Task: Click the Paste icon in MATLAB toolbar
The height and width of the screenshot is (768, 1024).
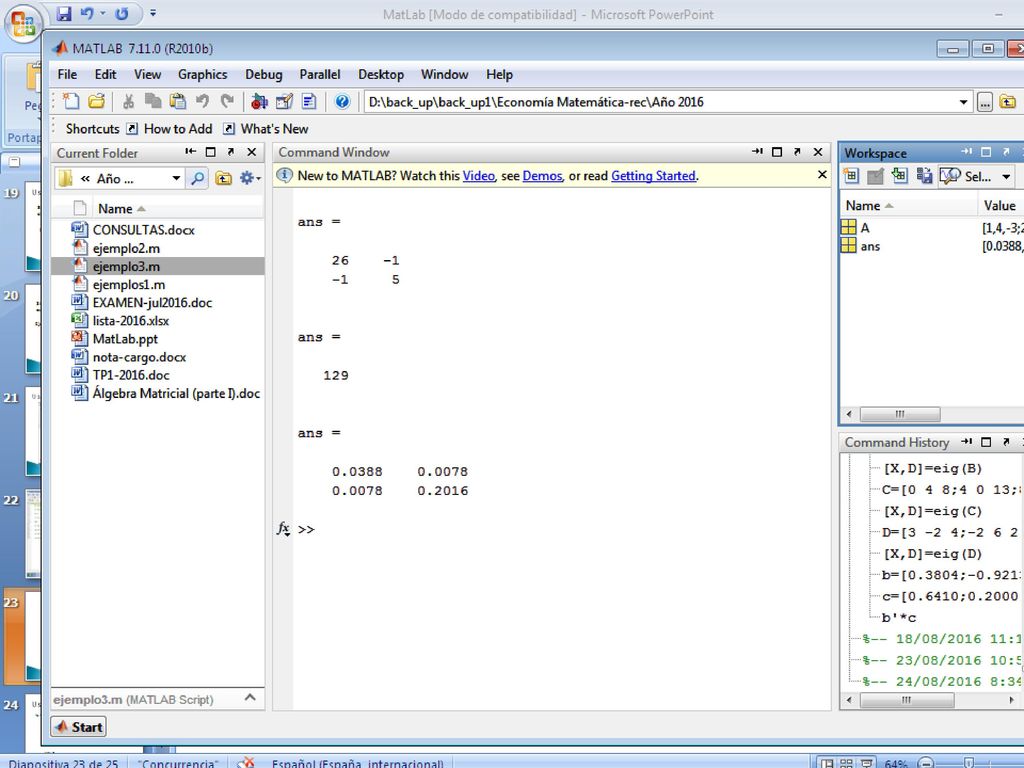Action: tap(178, 101)
